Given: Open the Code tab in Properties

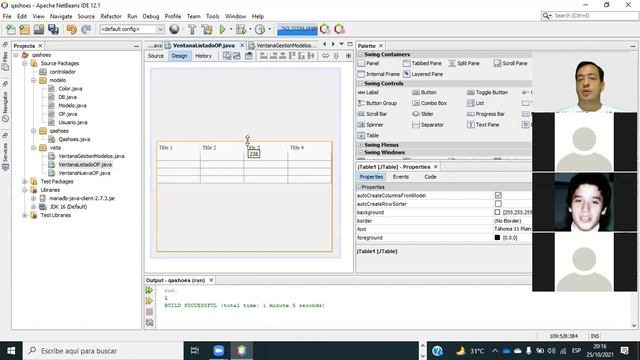Looking at the screenshot, I should pyautogui.click(x=430, y=177).
